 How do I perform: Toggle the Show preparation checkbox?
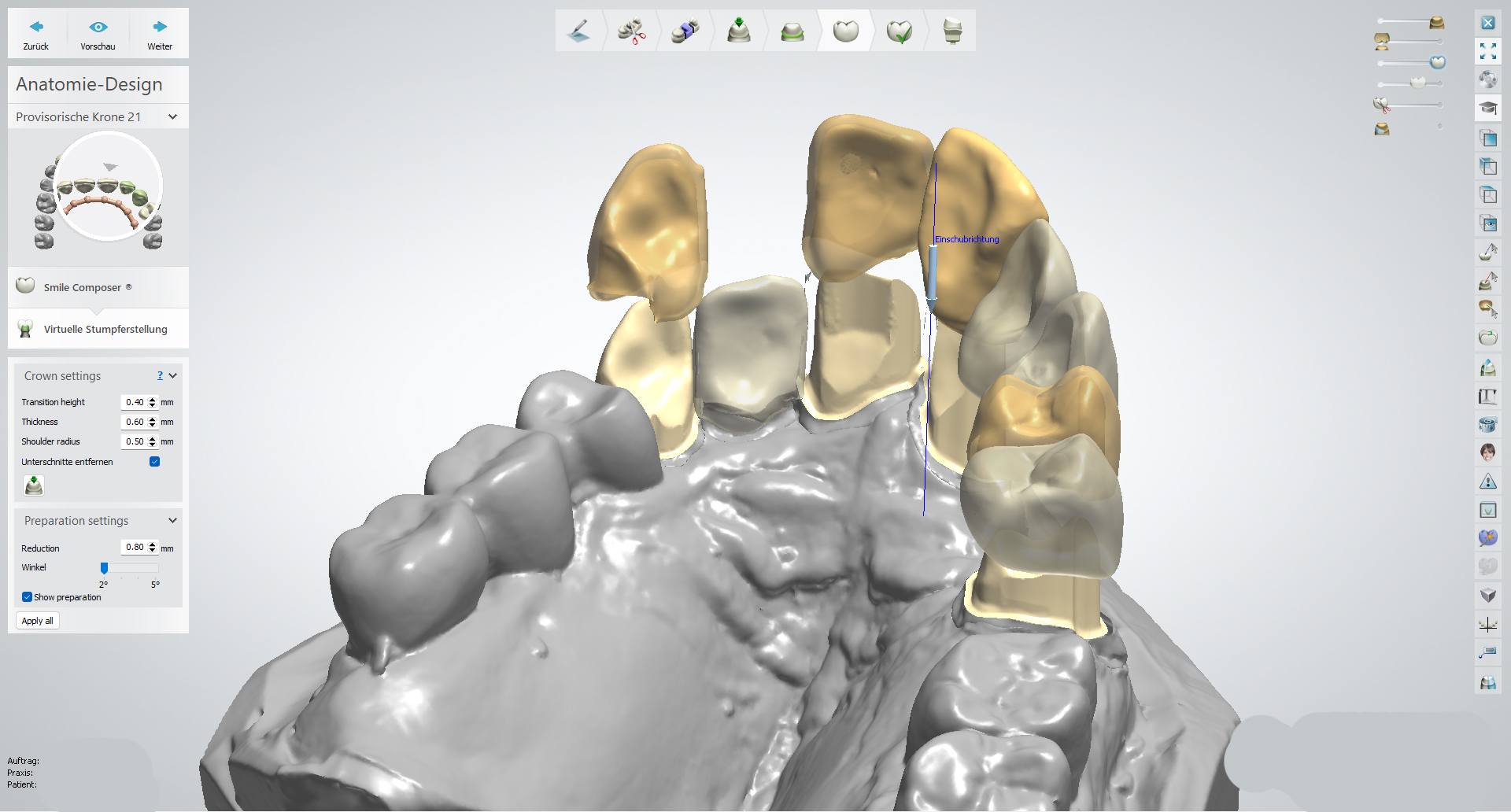28,597
